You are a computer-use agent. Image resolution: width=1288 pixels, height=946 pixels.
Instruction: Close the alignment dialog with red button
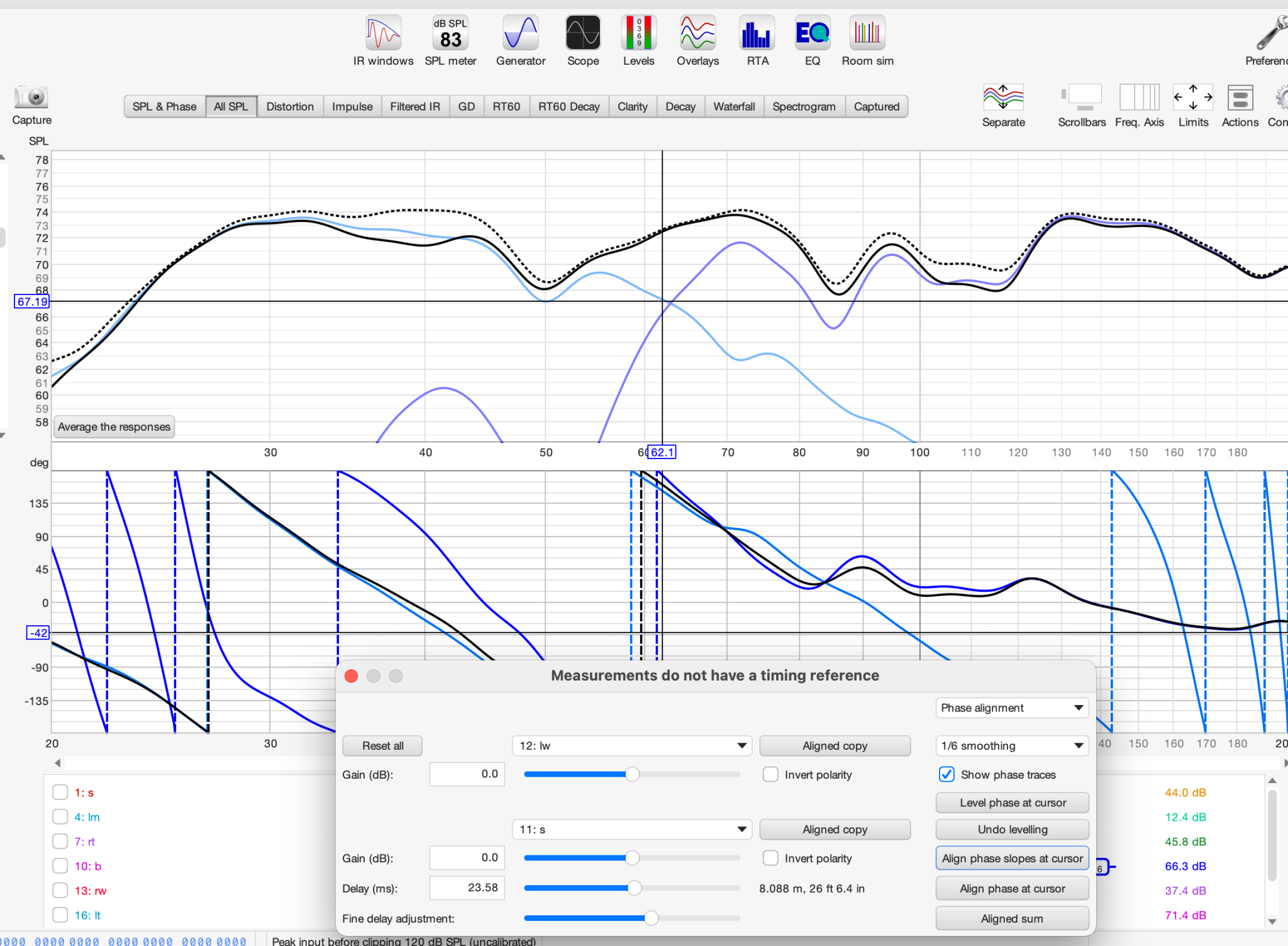pos(352,676)
